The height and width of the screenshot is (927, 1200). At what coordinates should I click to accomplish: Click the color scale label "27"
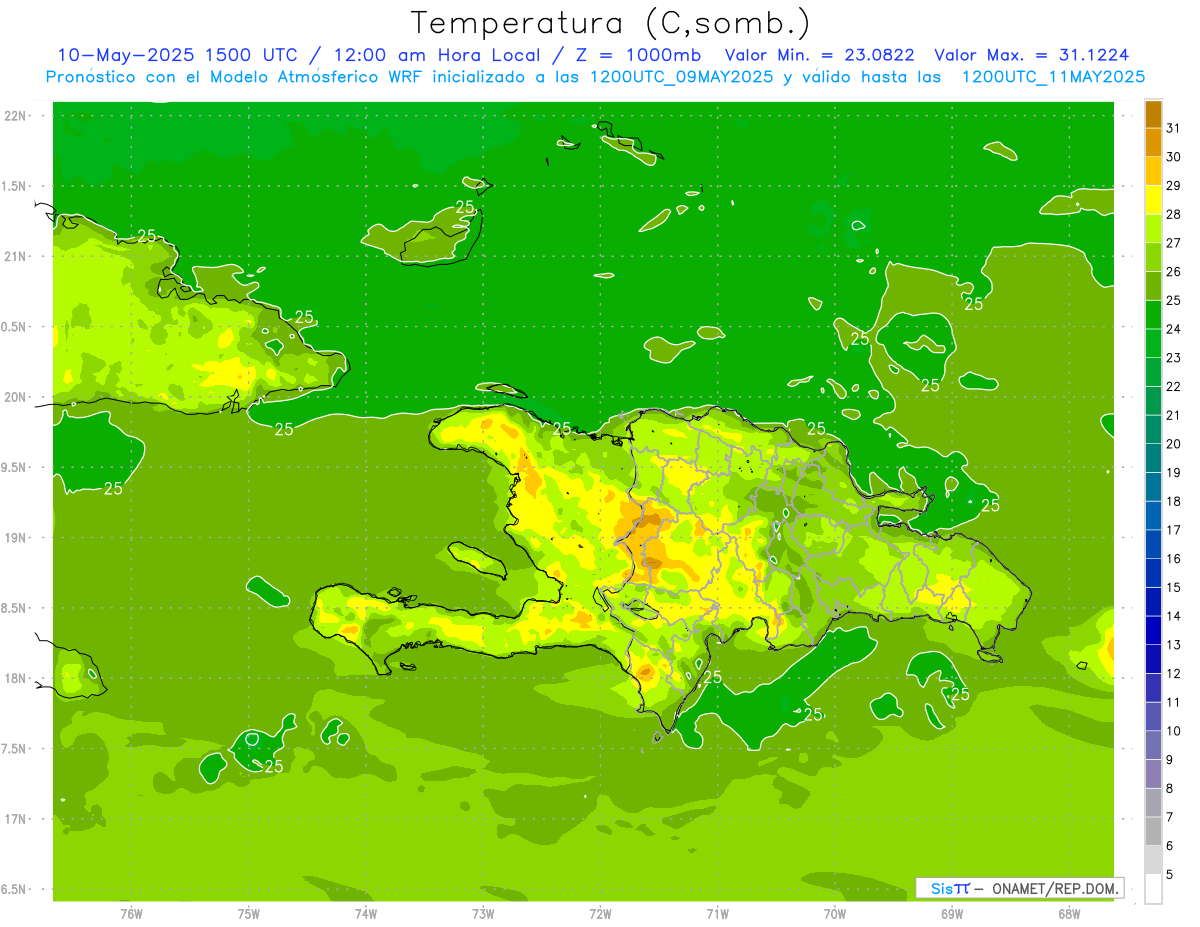pos(1174,243)
